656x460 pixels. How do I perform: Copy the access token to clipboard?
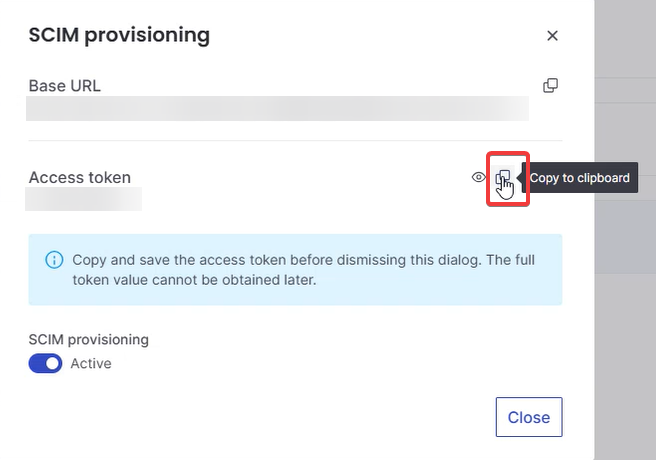(x=503, y=177)
